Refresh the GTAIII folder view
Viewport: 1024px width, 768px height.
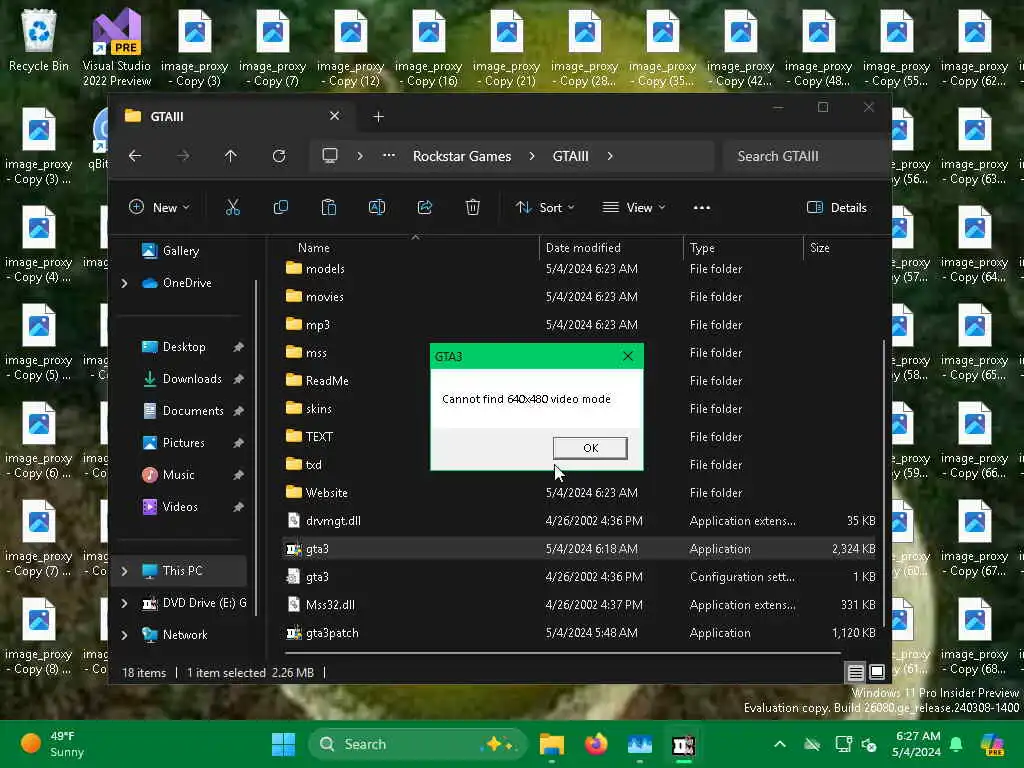[279, 156]
